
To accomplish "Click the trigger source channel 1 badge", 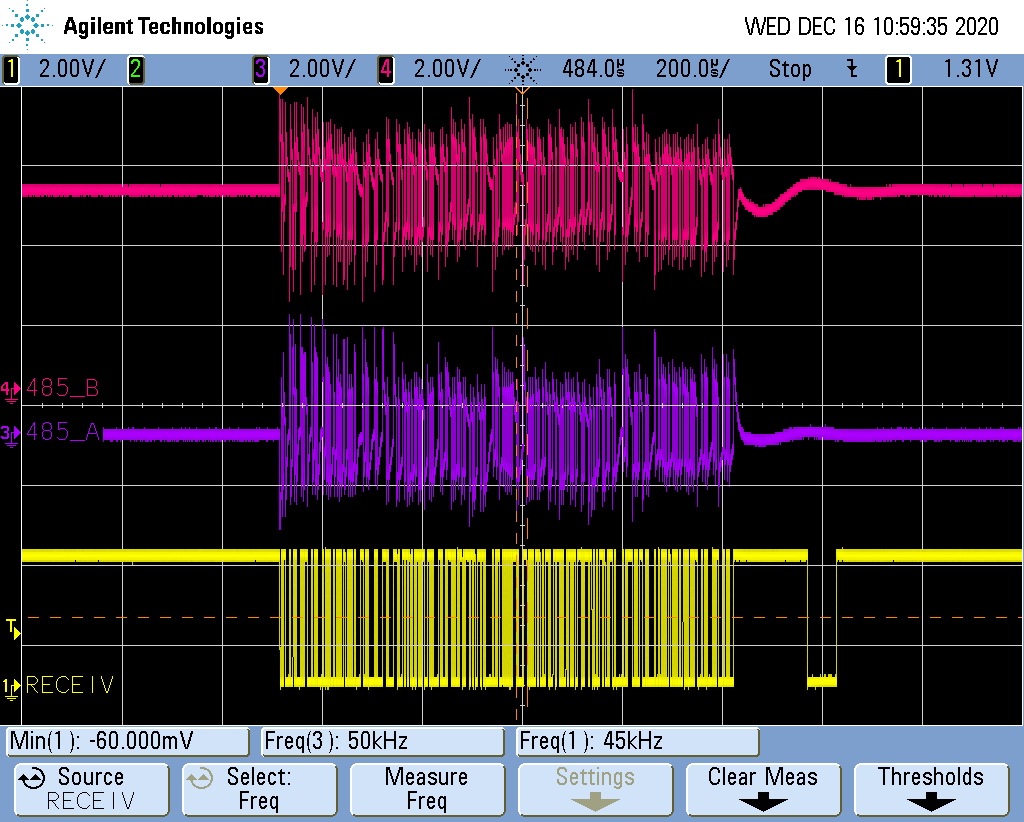I will (x=899, y=69).
